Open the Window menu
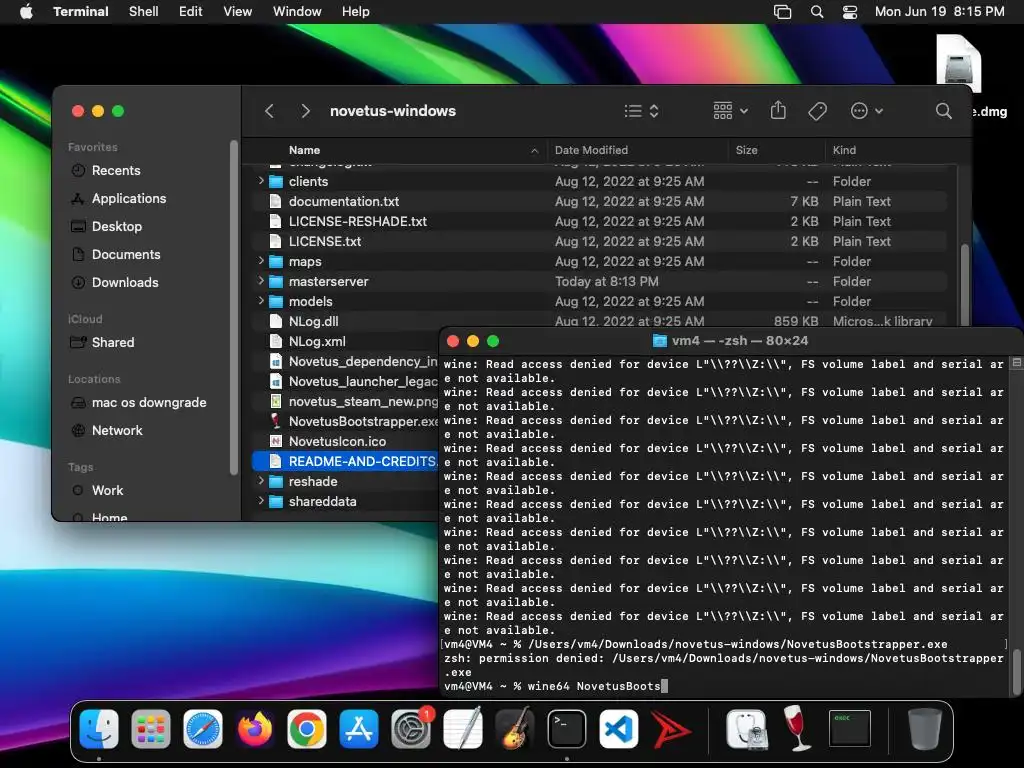Image resolution: width=1024 pixels, height=768 pixels. tap(297, 12)
